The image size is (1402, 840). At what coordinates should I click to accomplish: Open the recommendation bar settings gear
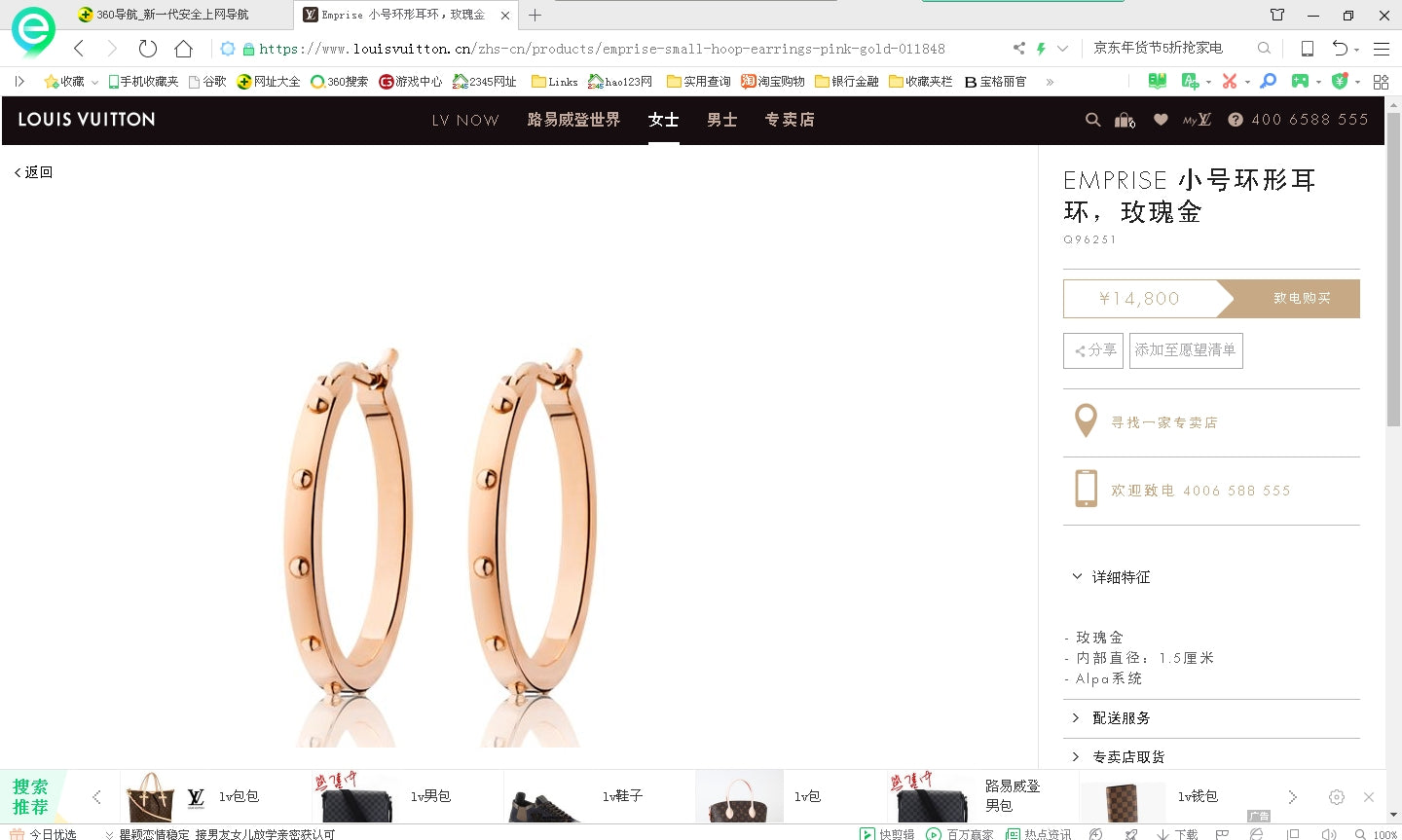(1337, 797)
